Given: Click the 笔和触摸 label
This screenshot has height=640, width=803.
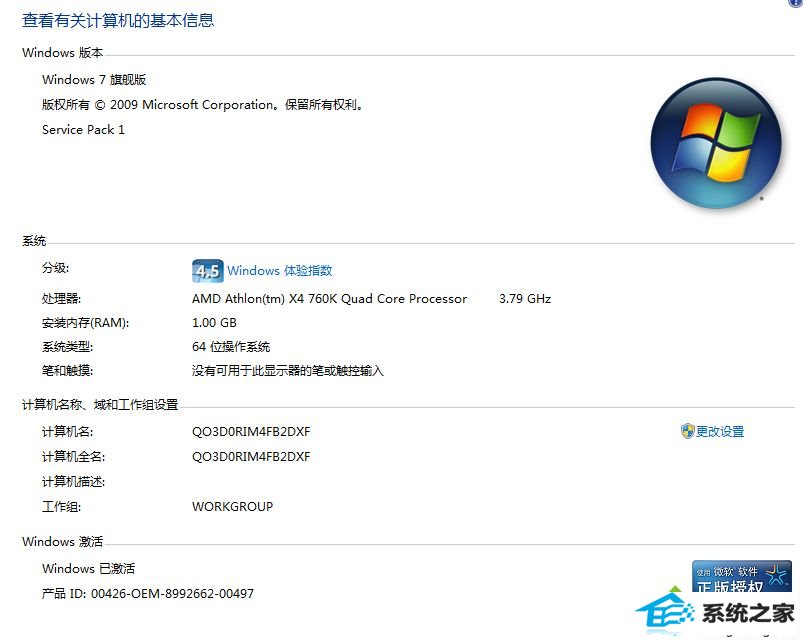Looking at the screenshot, I should [x=68, y=371].
